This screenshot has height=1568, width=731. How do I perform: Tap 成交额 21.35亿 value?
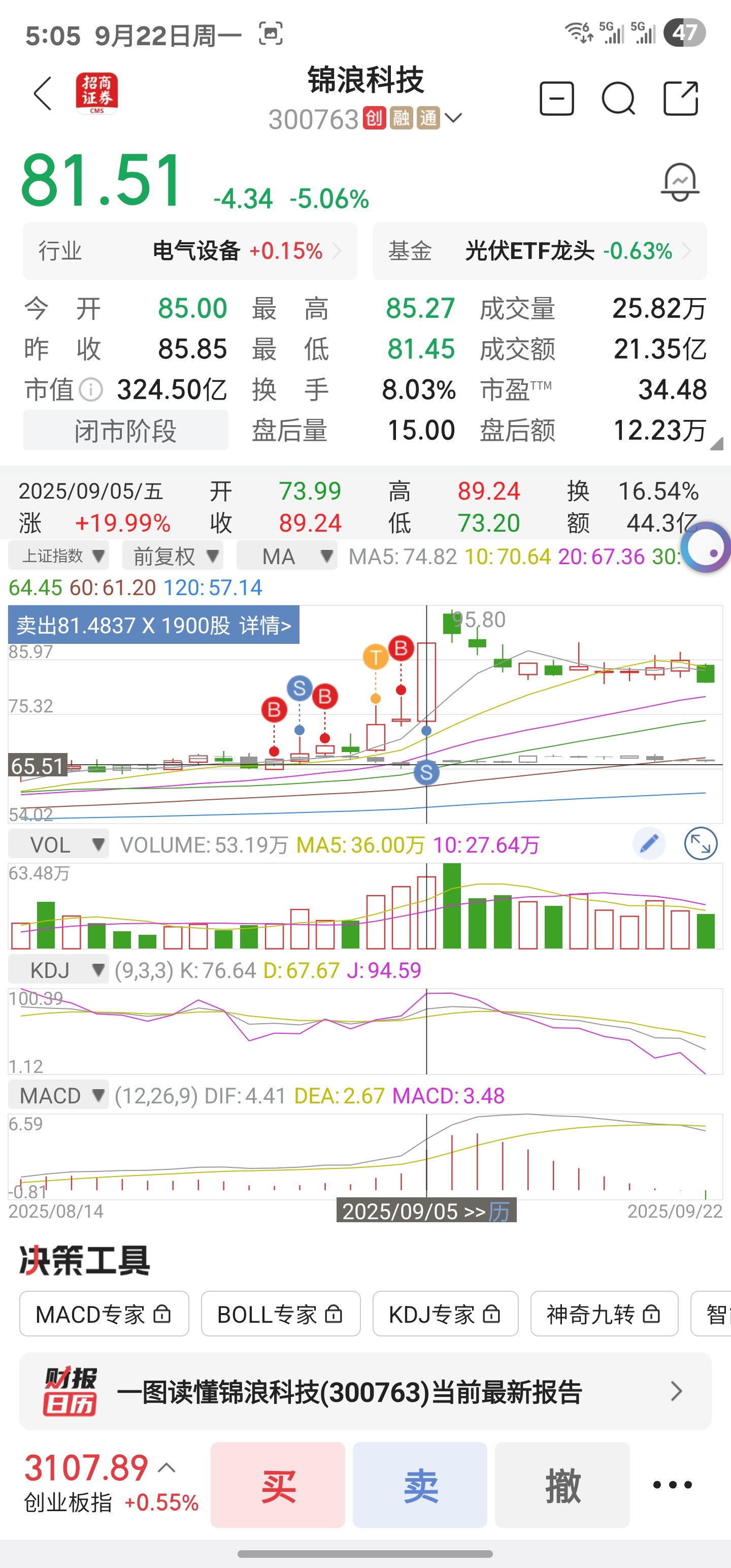[x=660, y=349]
